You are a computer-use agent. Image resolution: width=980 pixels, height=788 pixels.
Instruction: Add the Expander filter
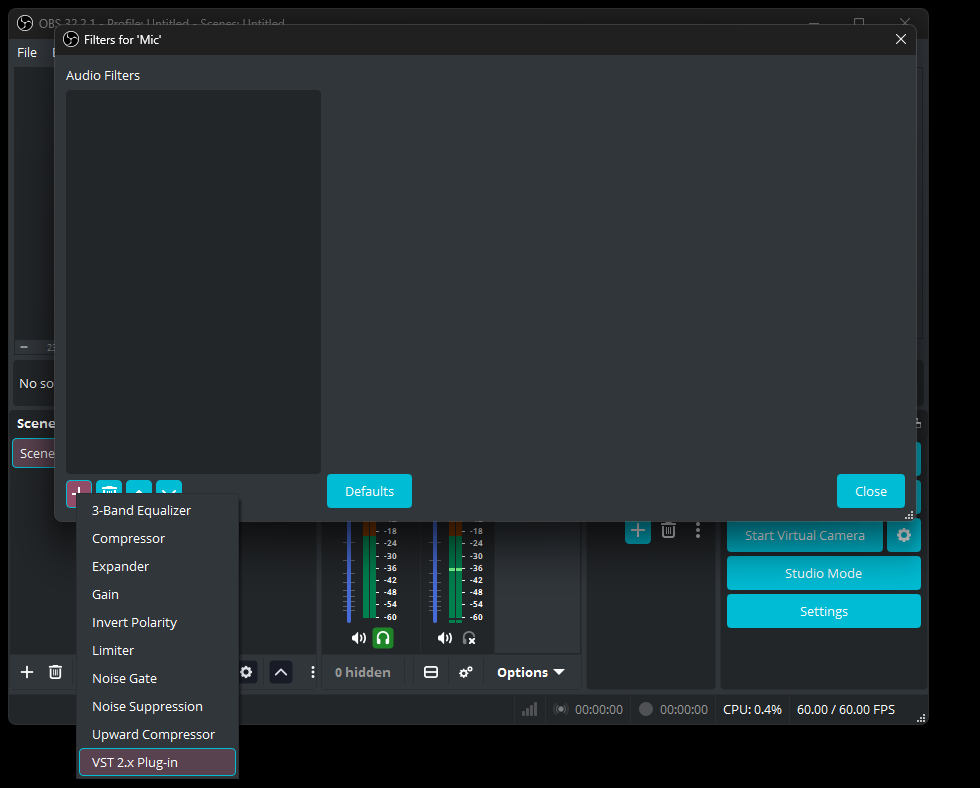157,567
